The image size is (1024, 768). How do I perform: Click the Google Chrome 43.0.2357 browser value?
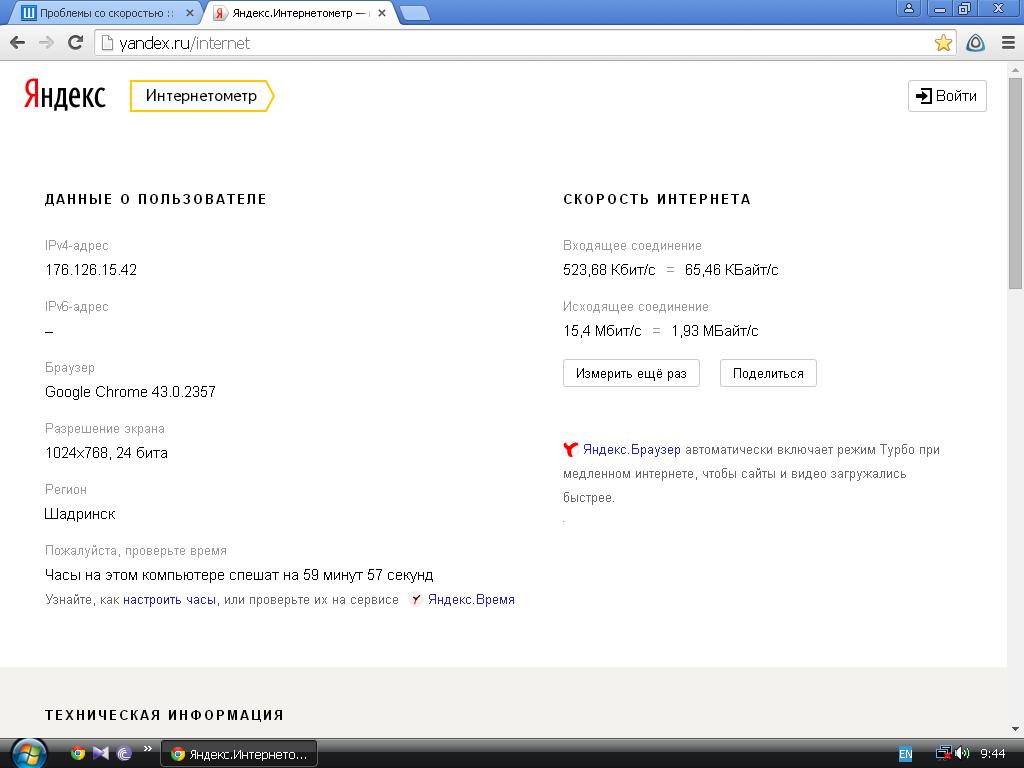tap(130, 392)
